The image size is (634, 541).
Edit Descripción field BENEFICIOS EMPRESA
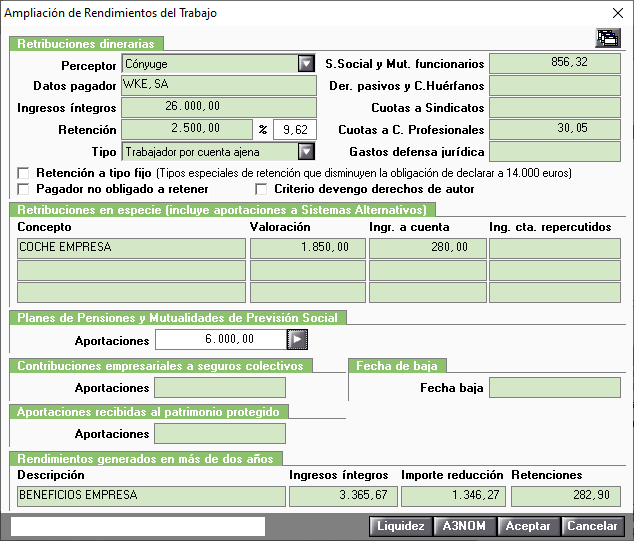pos(151,497)
